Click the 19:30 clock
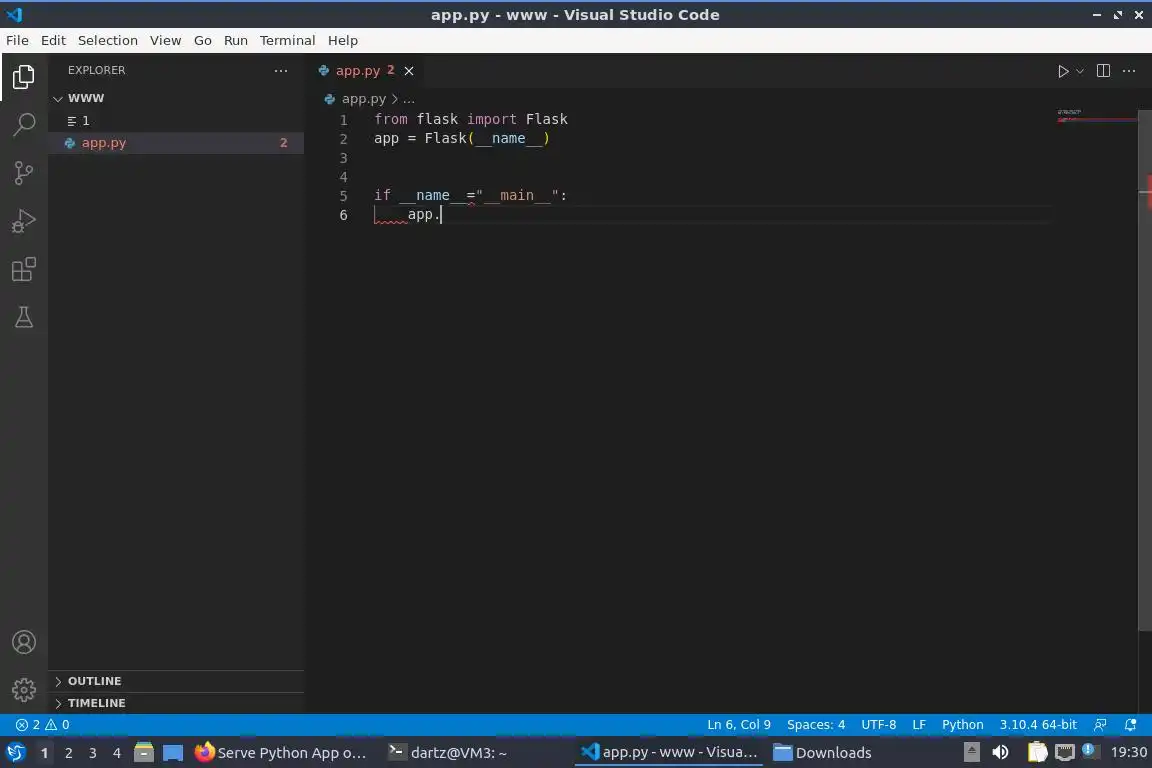 (1128, 753)
